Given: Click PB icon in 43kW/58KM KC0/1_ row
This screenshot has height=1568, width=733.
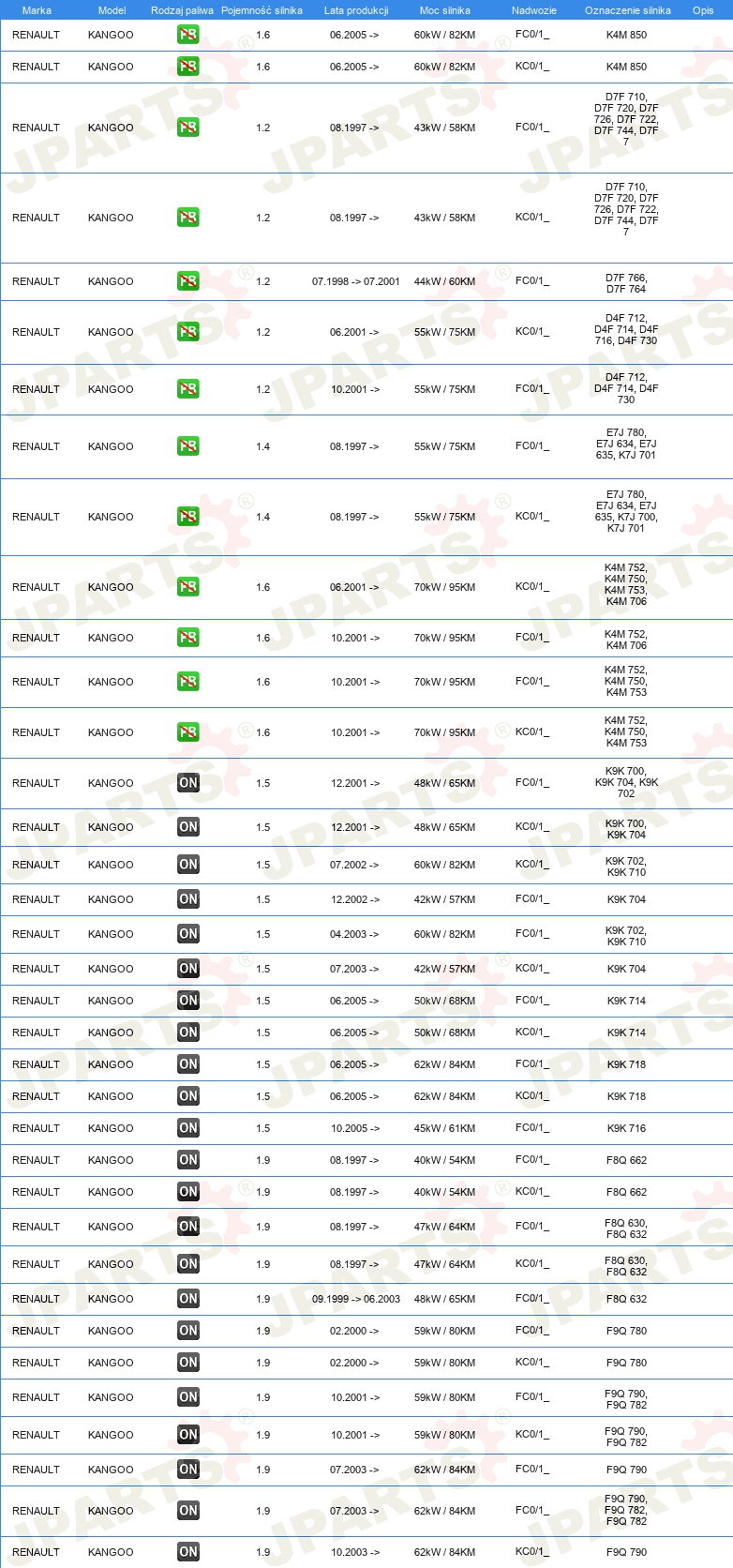Looking at the screenshot, I should (x=188, y=218).
